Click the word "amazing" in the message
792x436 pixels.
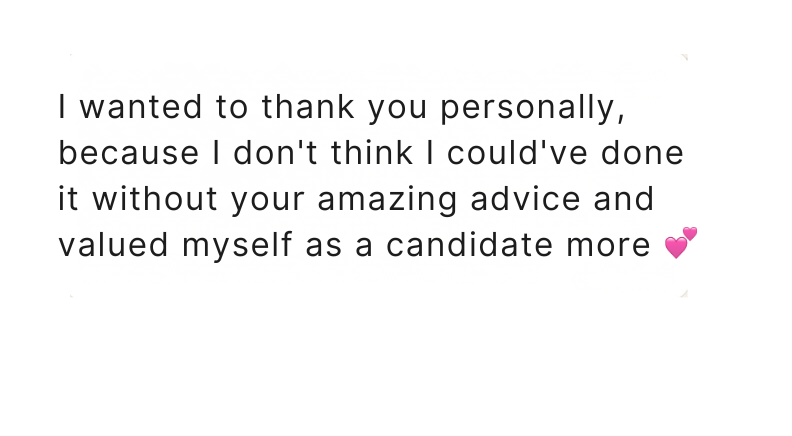[x=387, y=200]
